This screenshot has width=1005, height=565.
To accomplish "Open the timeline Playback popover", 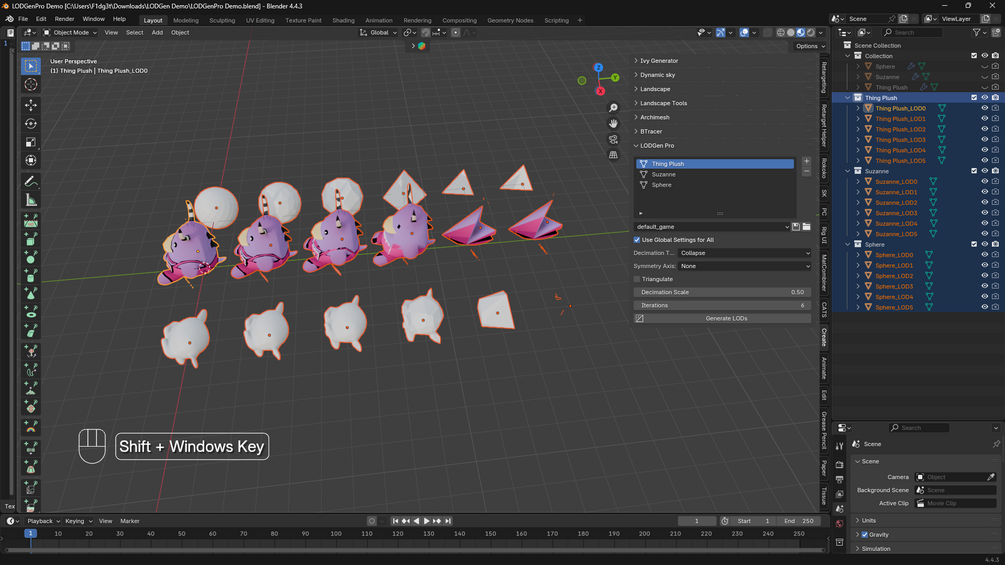I will click(x=43, y=521).
